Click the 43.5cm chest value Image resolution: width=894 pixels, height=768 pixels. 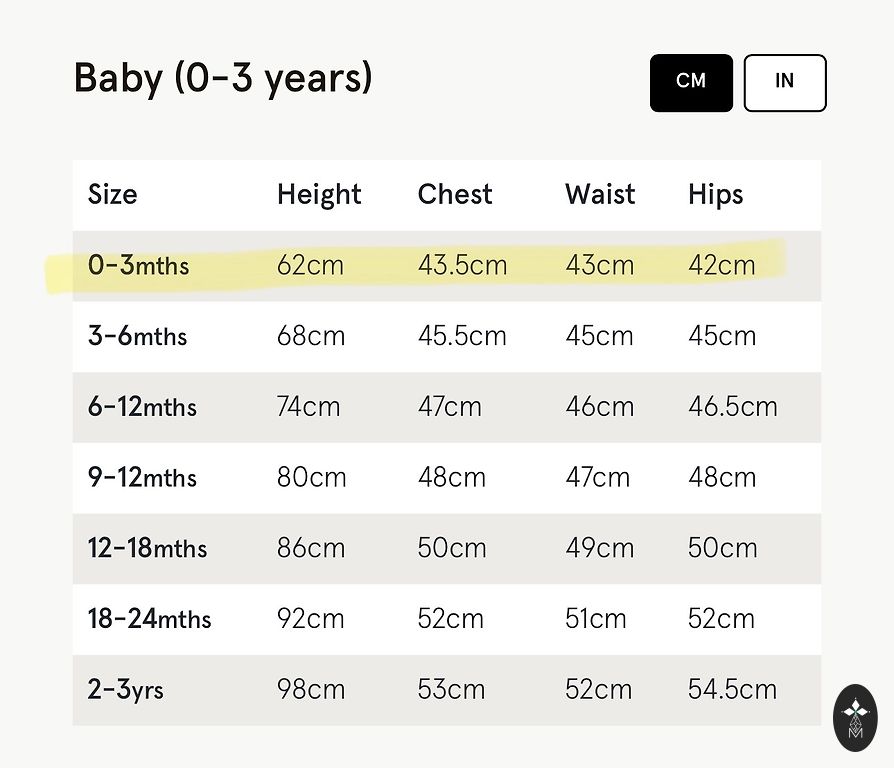(x=462, y=266)
